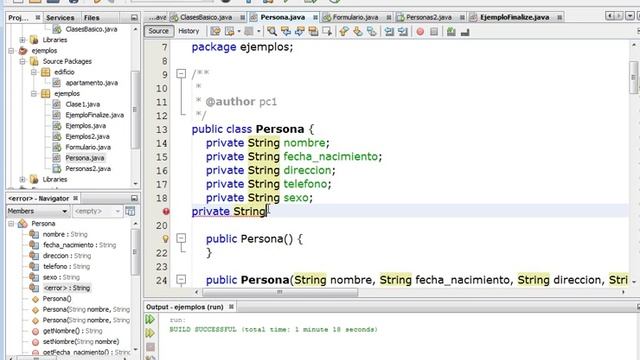Switch to the Files tab
This screenshot has width=640, height=360.
[91, 18]
